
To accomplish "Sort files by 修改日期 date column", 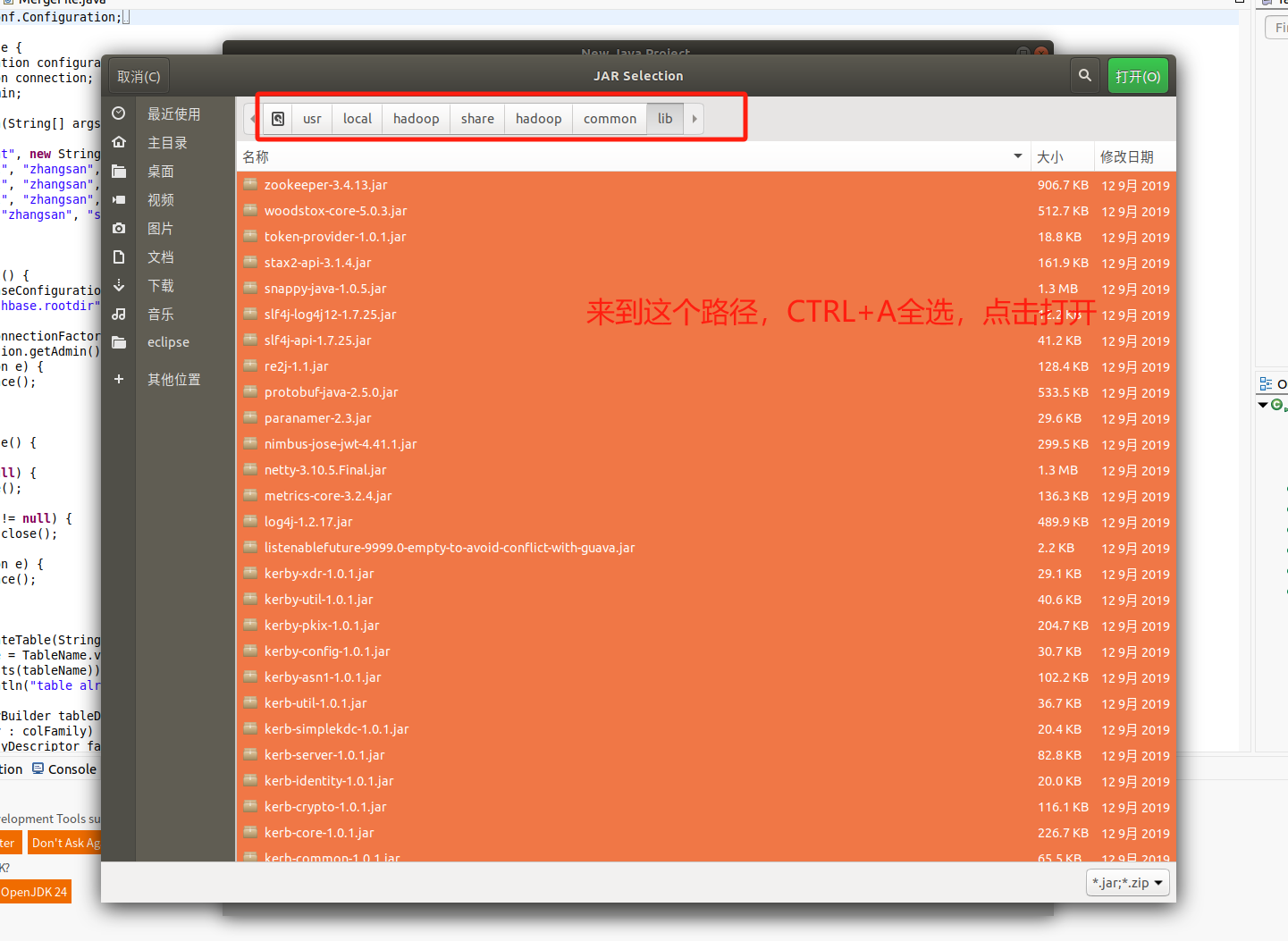I will [1134, 157].
